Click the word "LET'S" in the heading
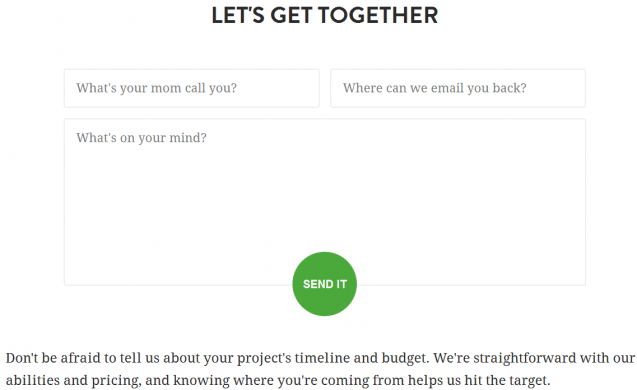Image resolution: width=637 pixels, height=390 pixels. 238,15
